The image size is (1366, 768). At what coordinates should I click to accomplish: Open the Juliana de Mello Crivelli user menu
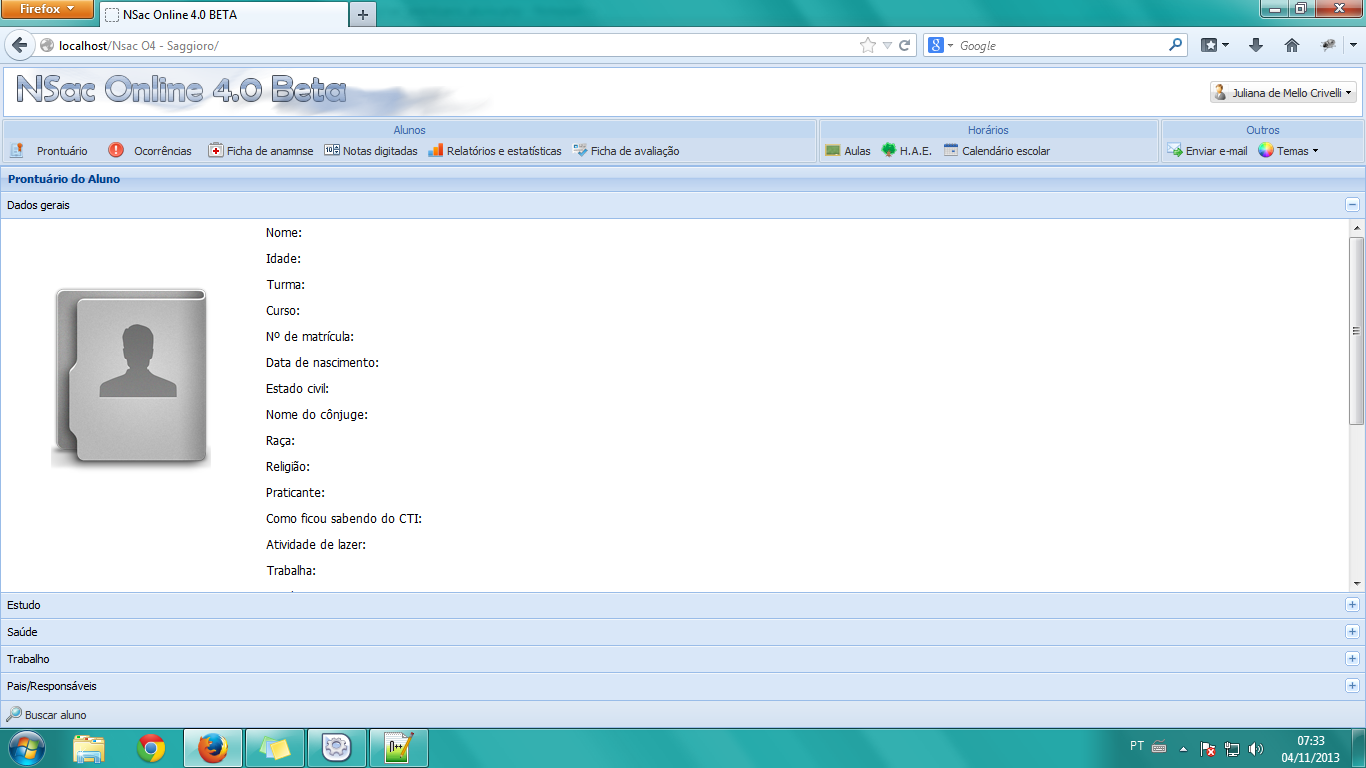(1283, 92)
